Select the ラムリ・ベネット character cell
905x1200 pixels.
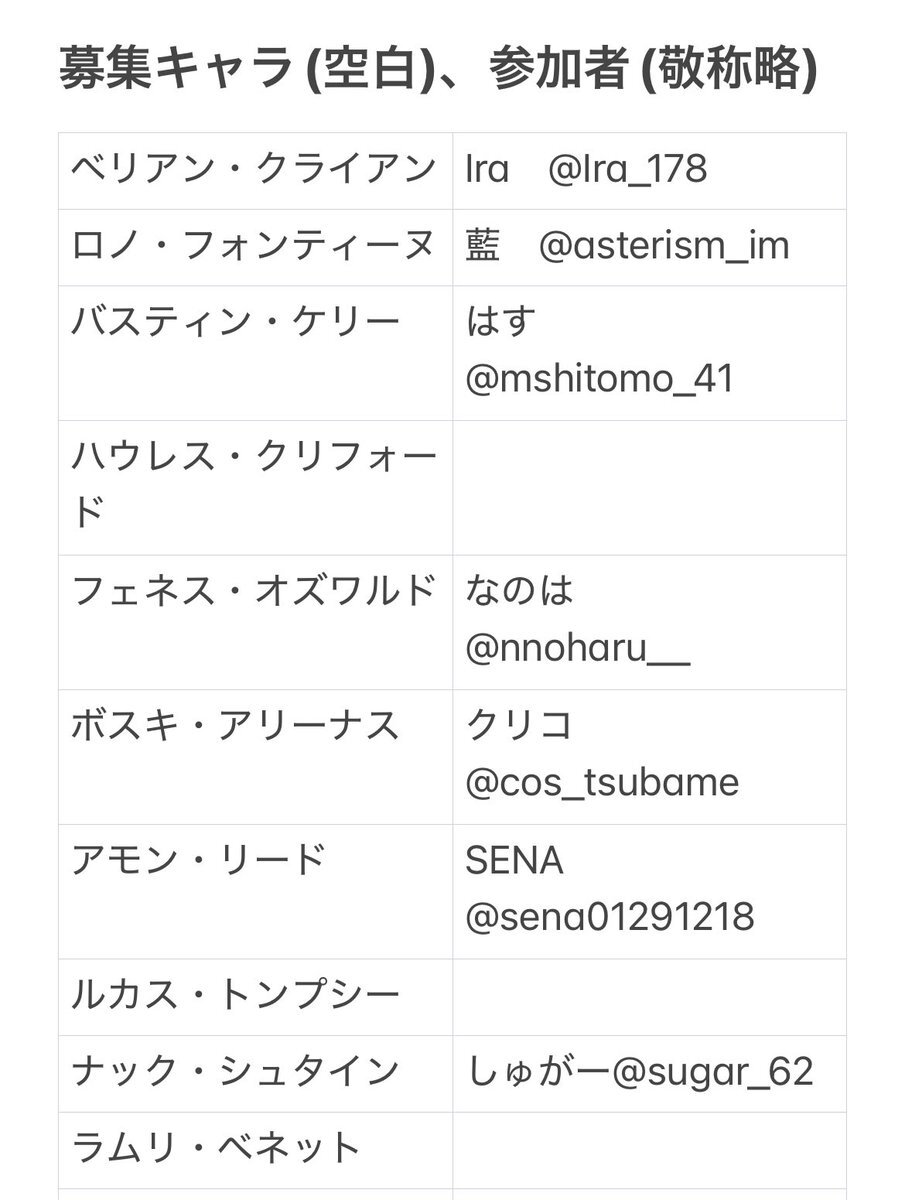pyautogui.click(x=216, y=1148)
